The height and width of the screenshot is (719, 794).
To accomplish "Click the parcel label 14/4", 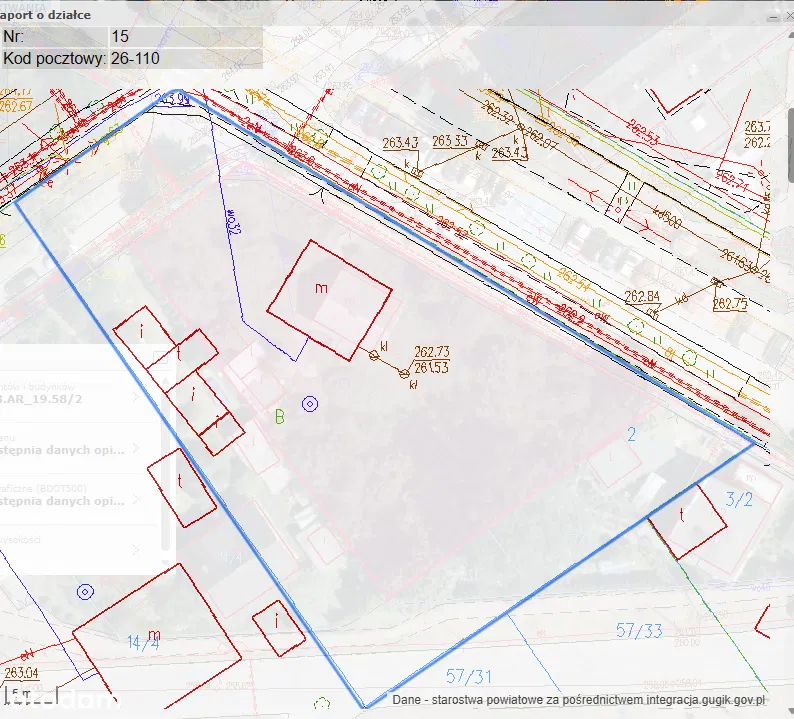I will tap(143, 642).
